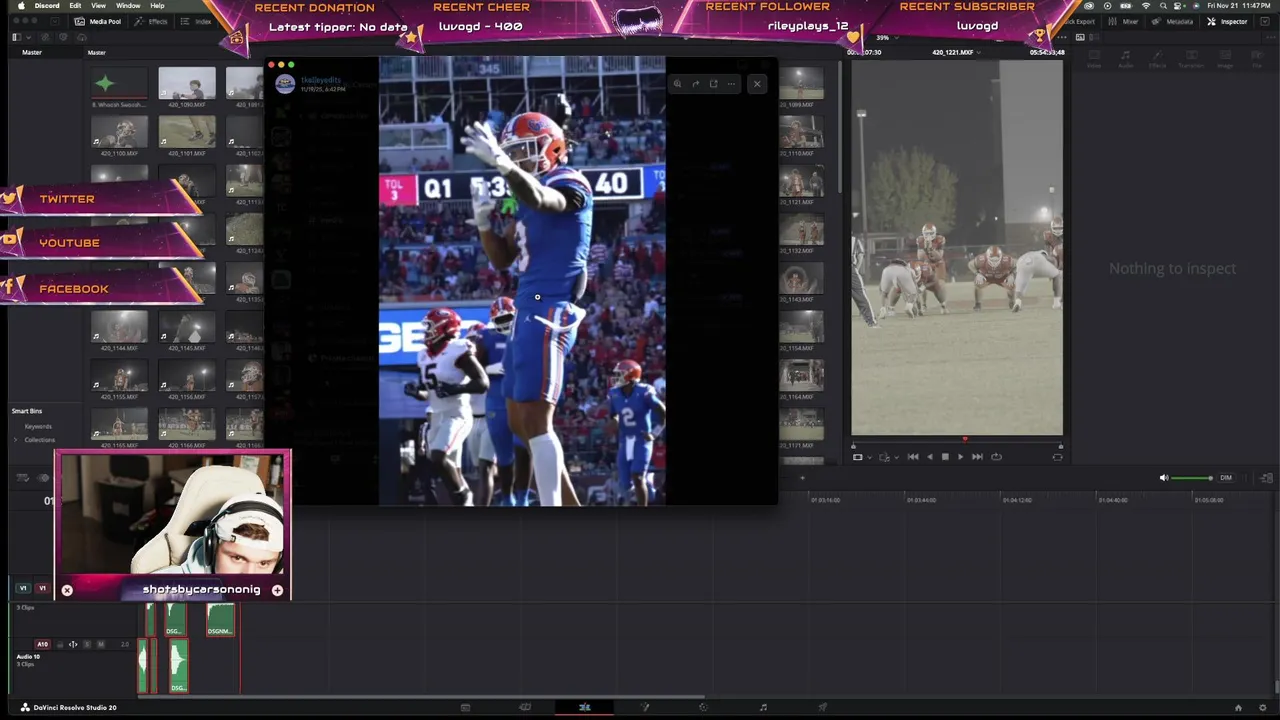
Task: Open the Media Pool panel
Action: coord(98,21)
